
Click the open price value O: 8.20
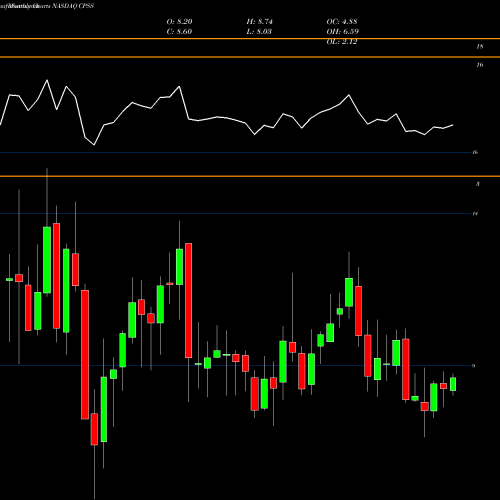[x=179, y=22]
